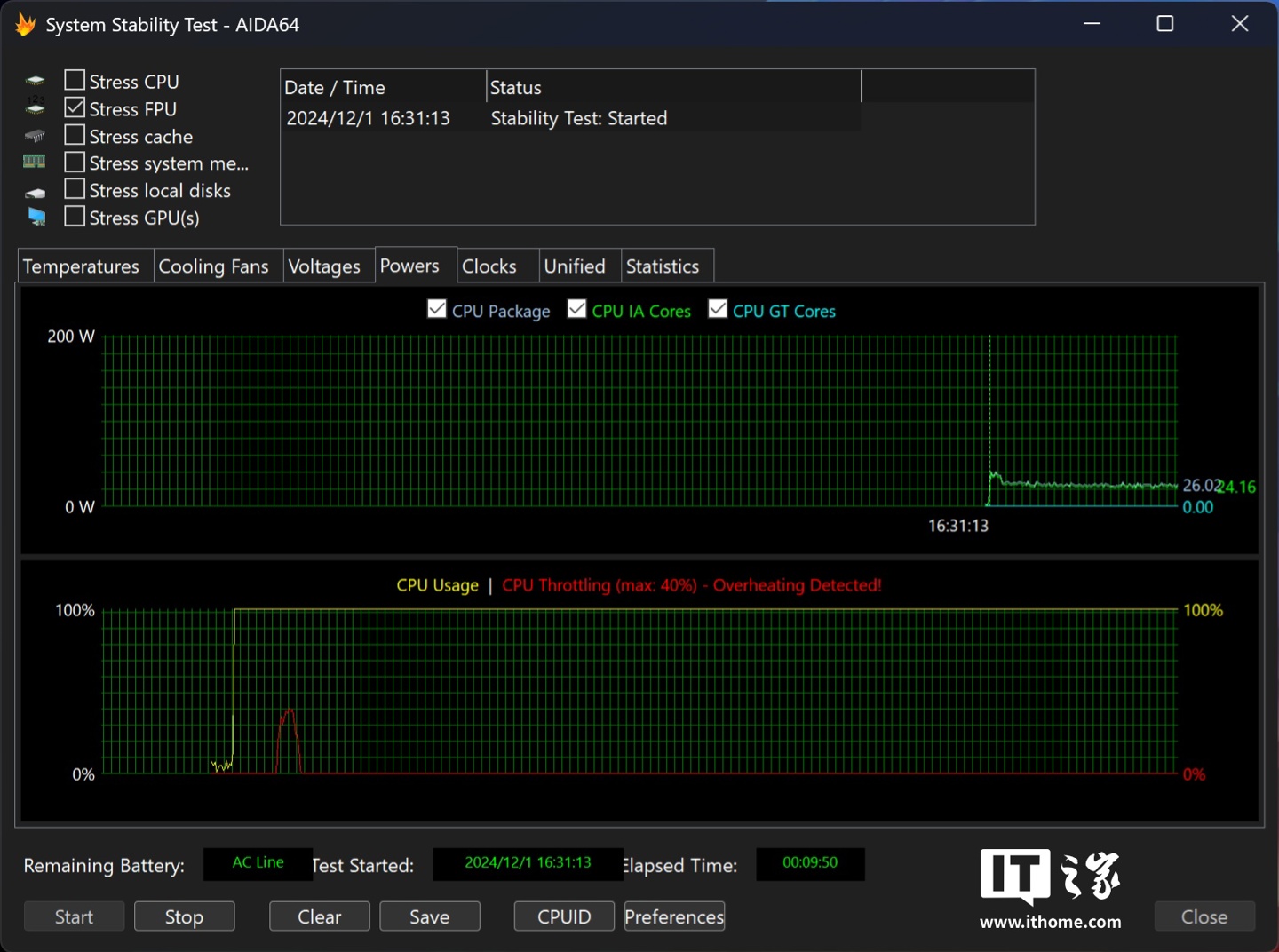Stop the stability test
Viewport: 1279px width, 952px height.
click(x=184, y=916)
